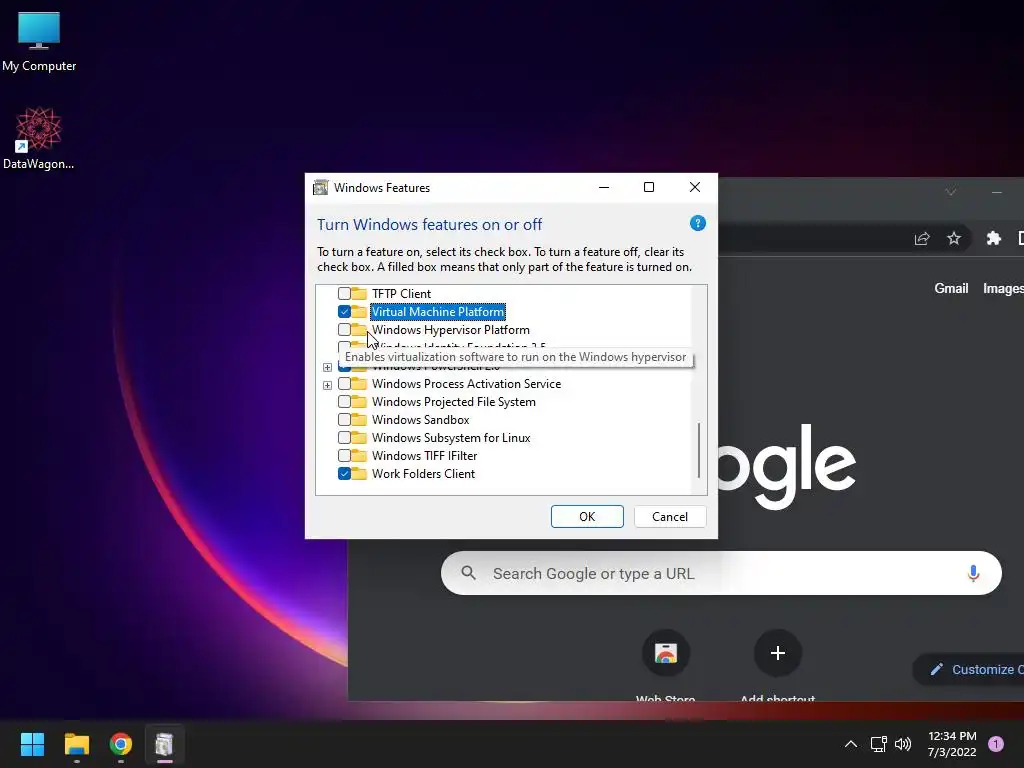Show hidden system tray icons
1024x768 pixels.
pyautogui.click(x=851, y=744)
